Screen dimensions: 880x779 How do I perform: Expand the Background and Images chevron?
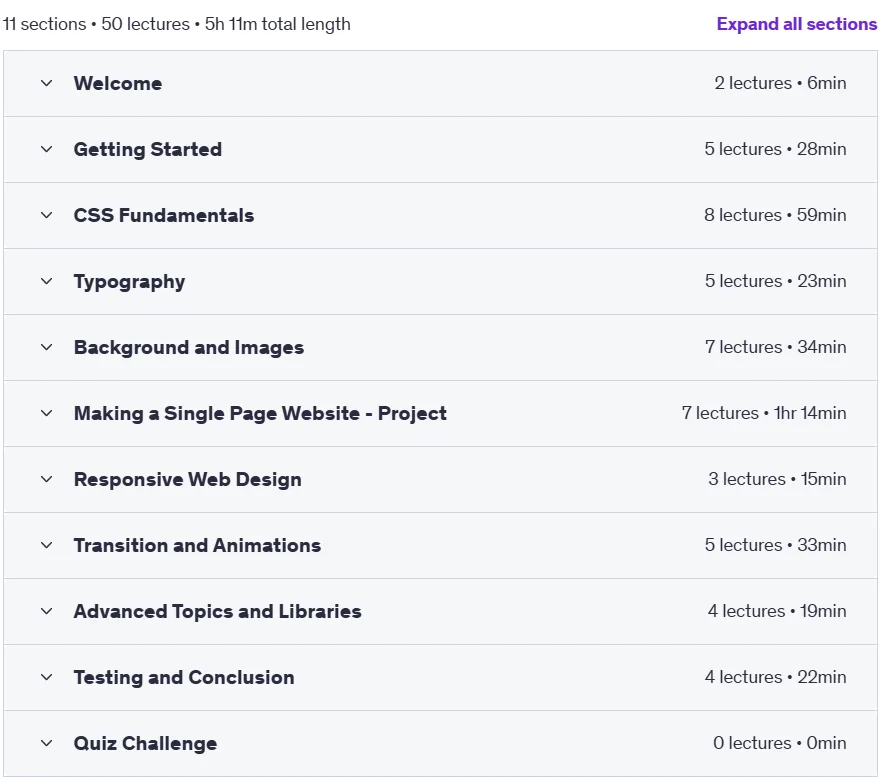[x=47, y=347]
